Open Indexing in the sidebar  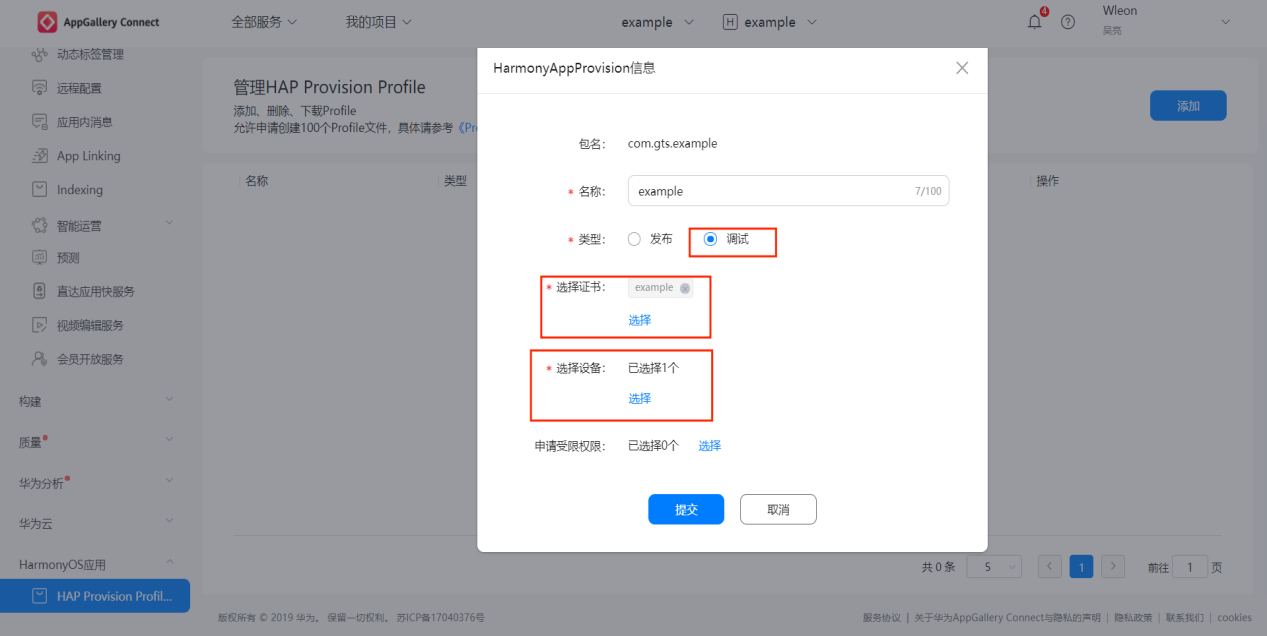tap(80, 190)
